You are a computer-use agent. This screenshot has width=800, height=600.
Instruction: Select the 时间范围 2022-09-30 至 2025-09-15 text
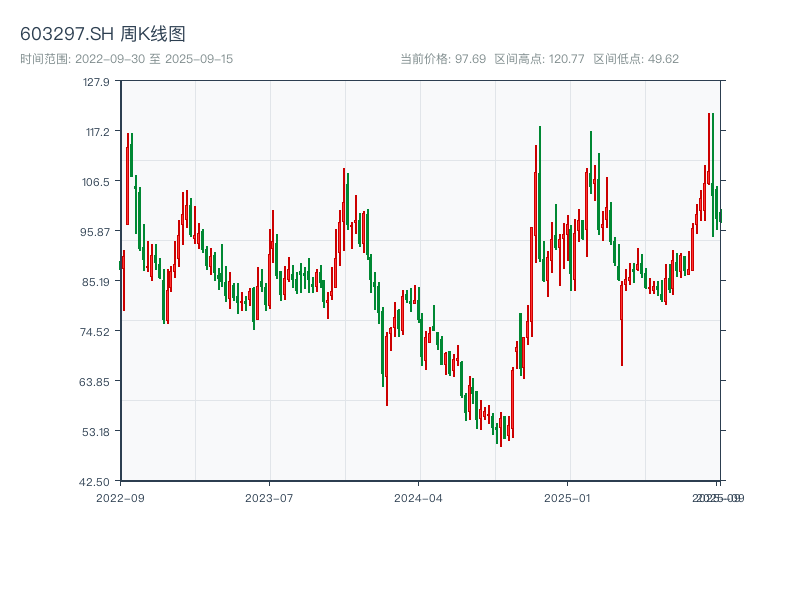tap(127, 59)
